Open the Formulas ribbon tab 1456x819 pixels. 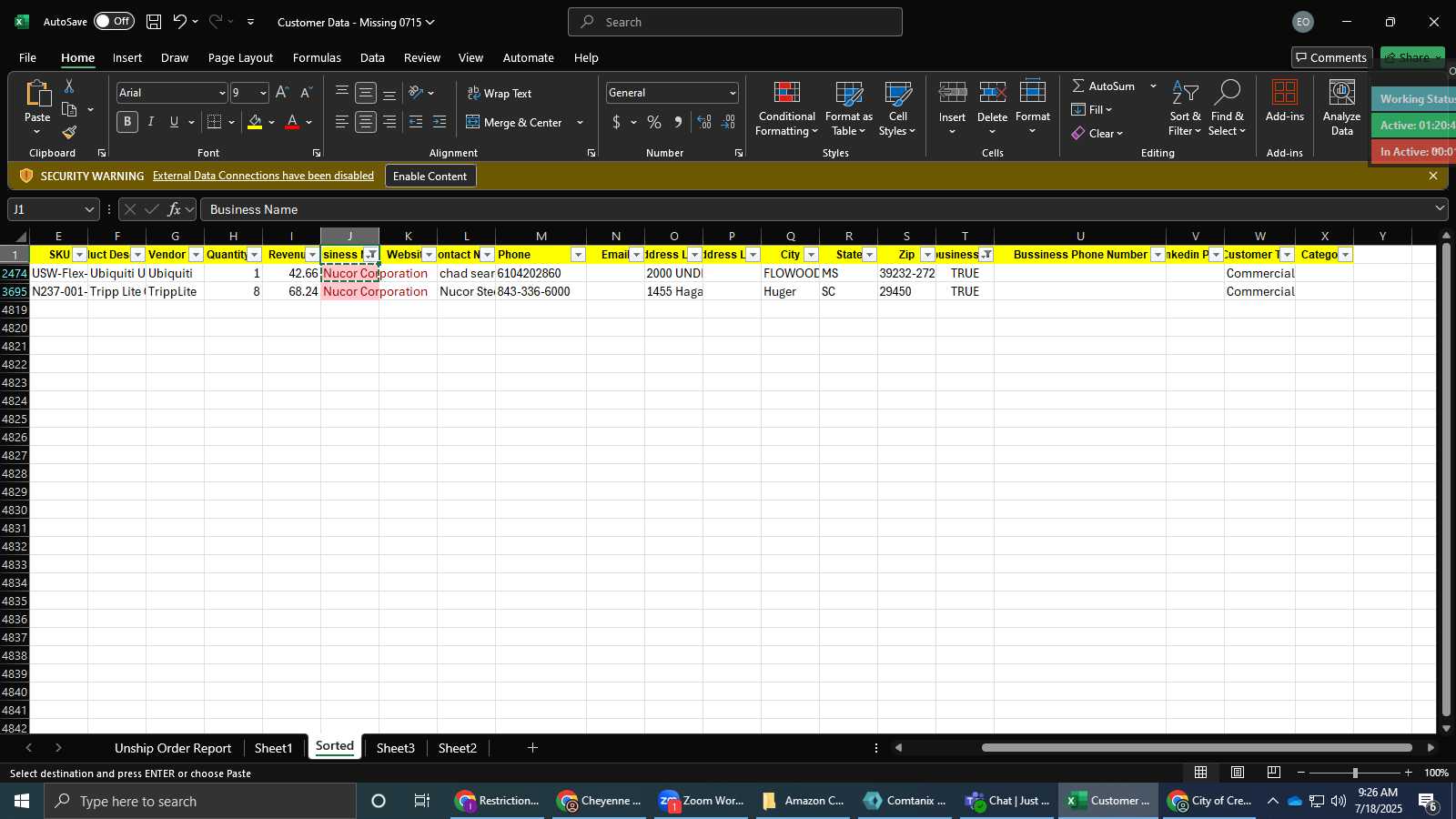(317, 57)
